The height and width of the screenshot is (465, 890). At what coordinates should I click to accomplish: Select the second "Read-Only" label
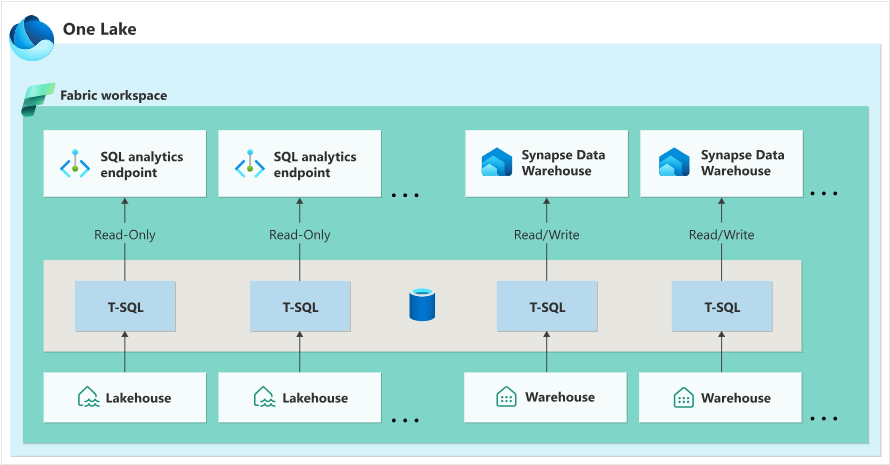pyautogui.click(x=300, y=234)
